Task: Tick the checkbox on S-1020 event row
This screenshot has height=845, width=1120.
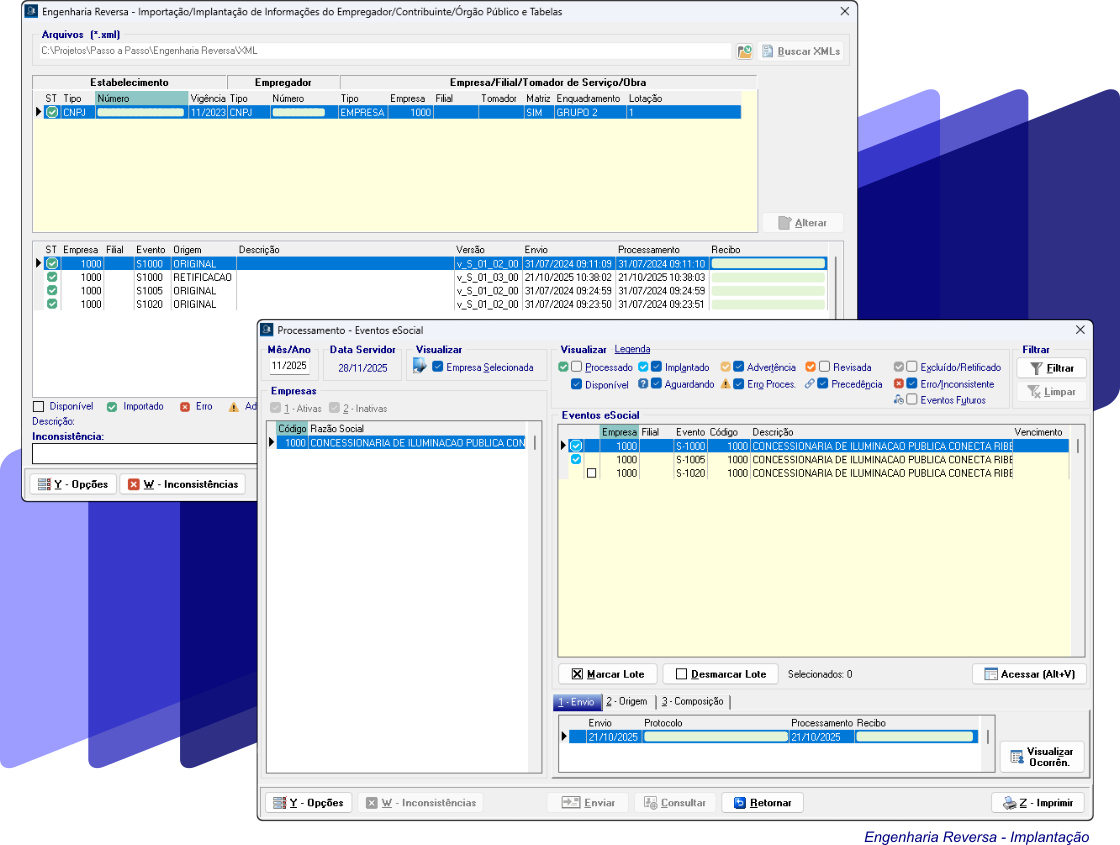Action: point(591,474)
